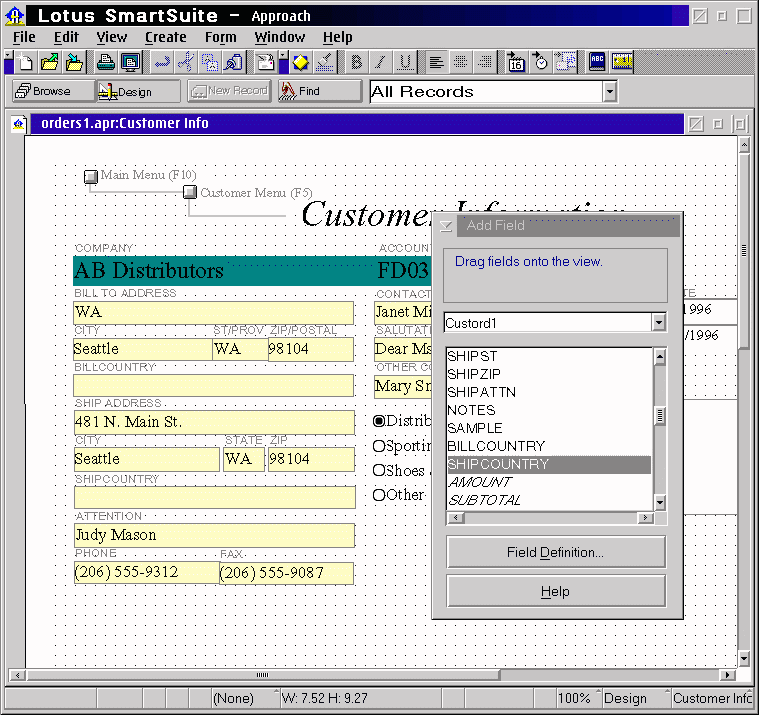Align text left
Screen dimensions: 759x715
pos(436,62)
